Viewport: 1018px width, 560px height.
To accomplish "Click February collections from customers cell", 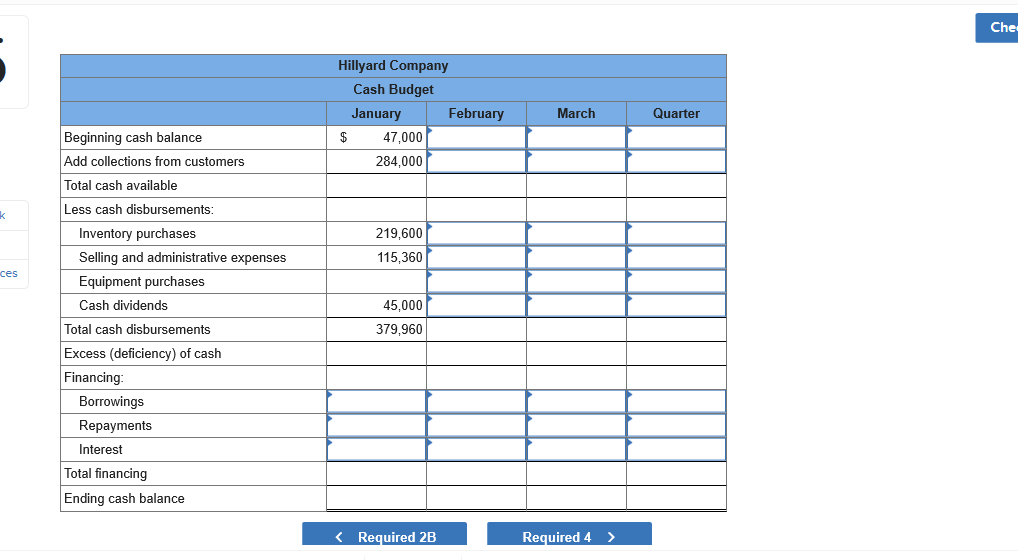I will (x=477, y=162).
